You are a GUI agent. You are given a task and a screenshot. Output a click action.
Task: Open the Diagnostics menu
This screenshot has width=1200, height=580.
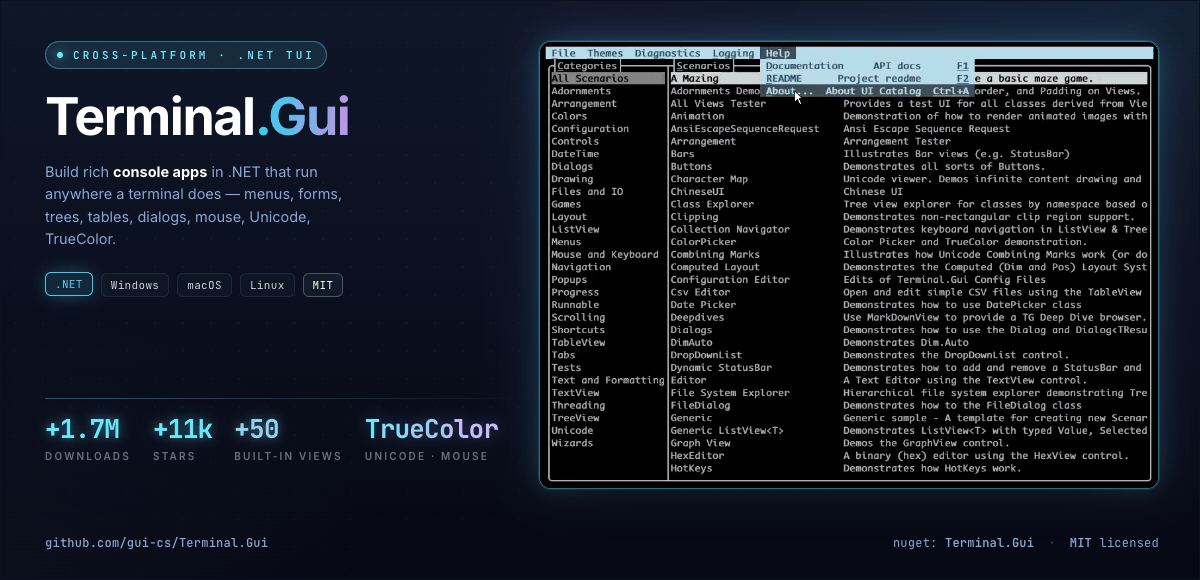(668, 53)
